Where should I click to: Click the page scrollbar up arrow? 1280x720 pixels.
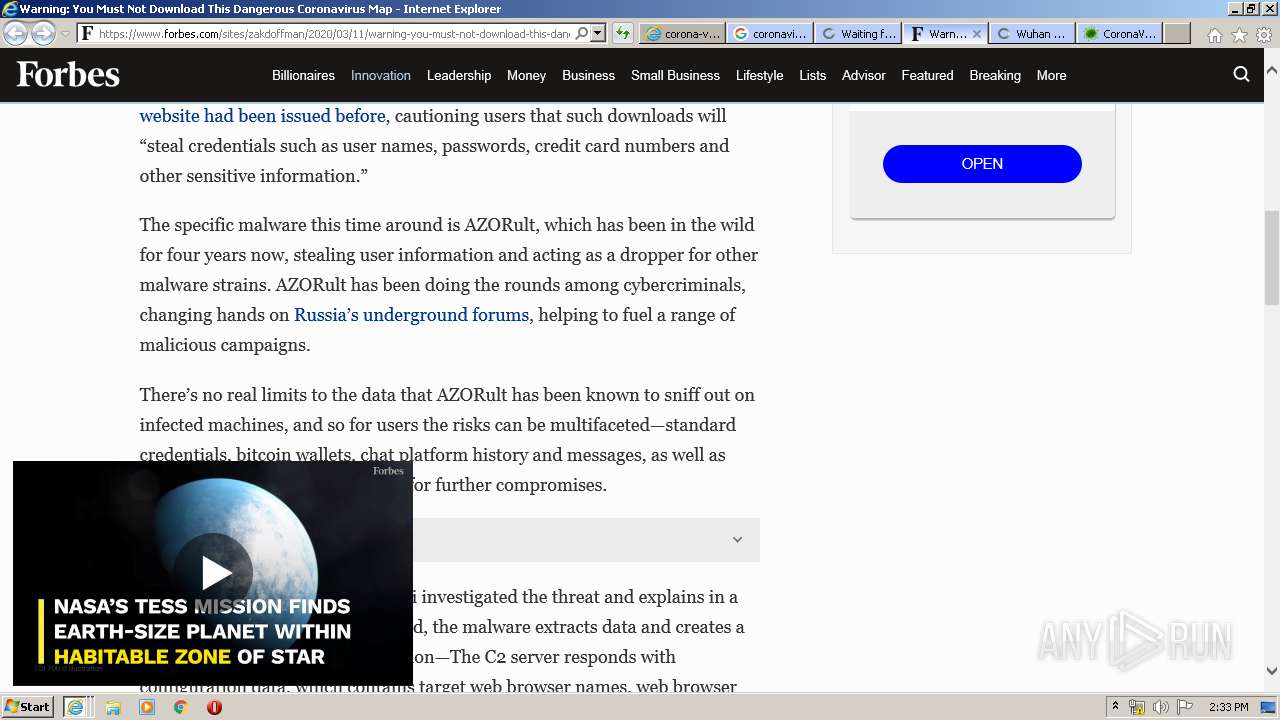(x=1271, y=71)
